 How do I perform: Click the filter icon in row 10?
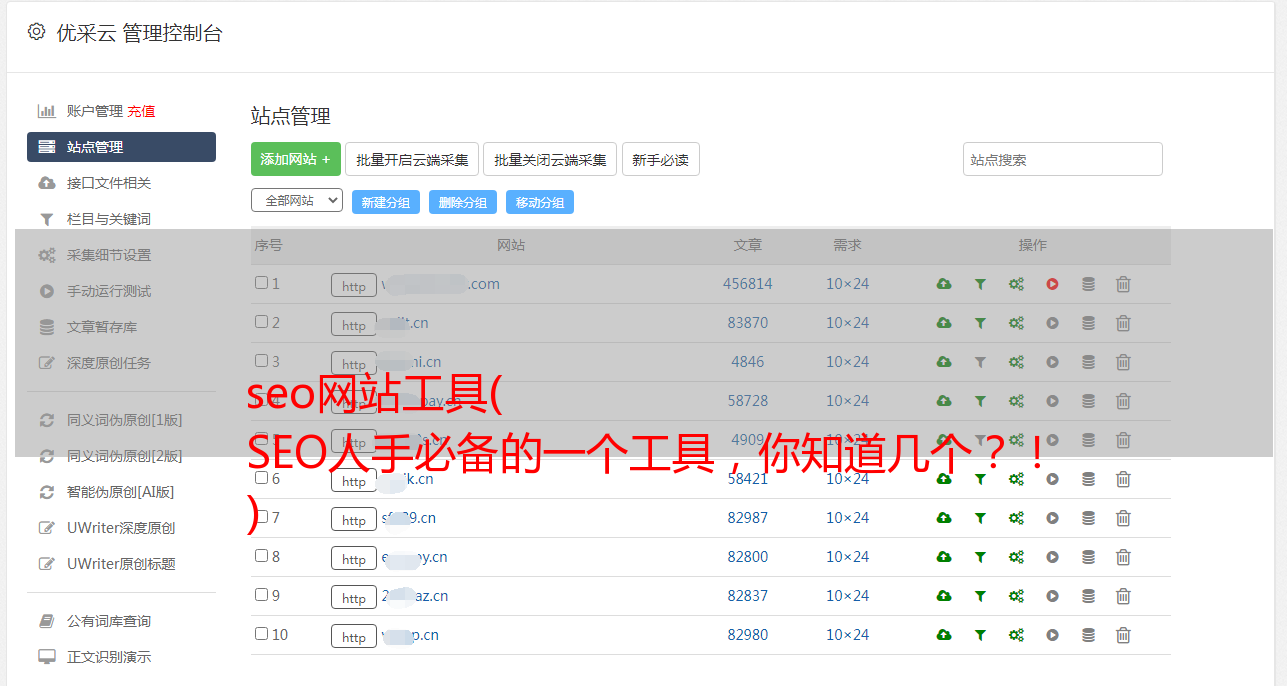coord(980,635)
